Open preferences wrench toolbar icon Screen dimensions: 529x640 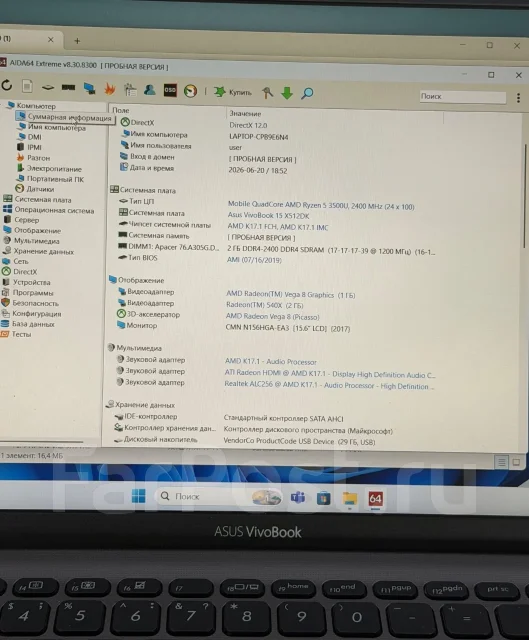click(x=267, y=93)
